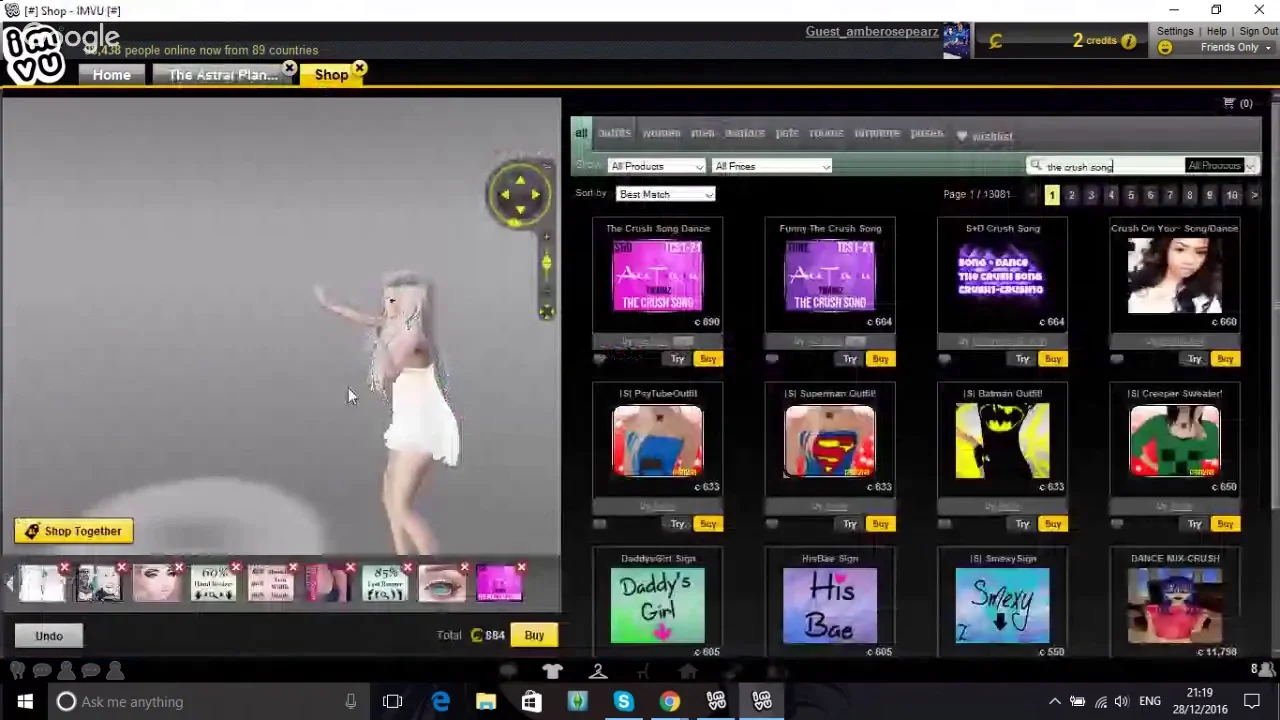Image resolution: width=1280 pixels, height=720 pixels.
Task: Toggle wishlist heart on Funny The Crush Song
Action: [772, 359]
